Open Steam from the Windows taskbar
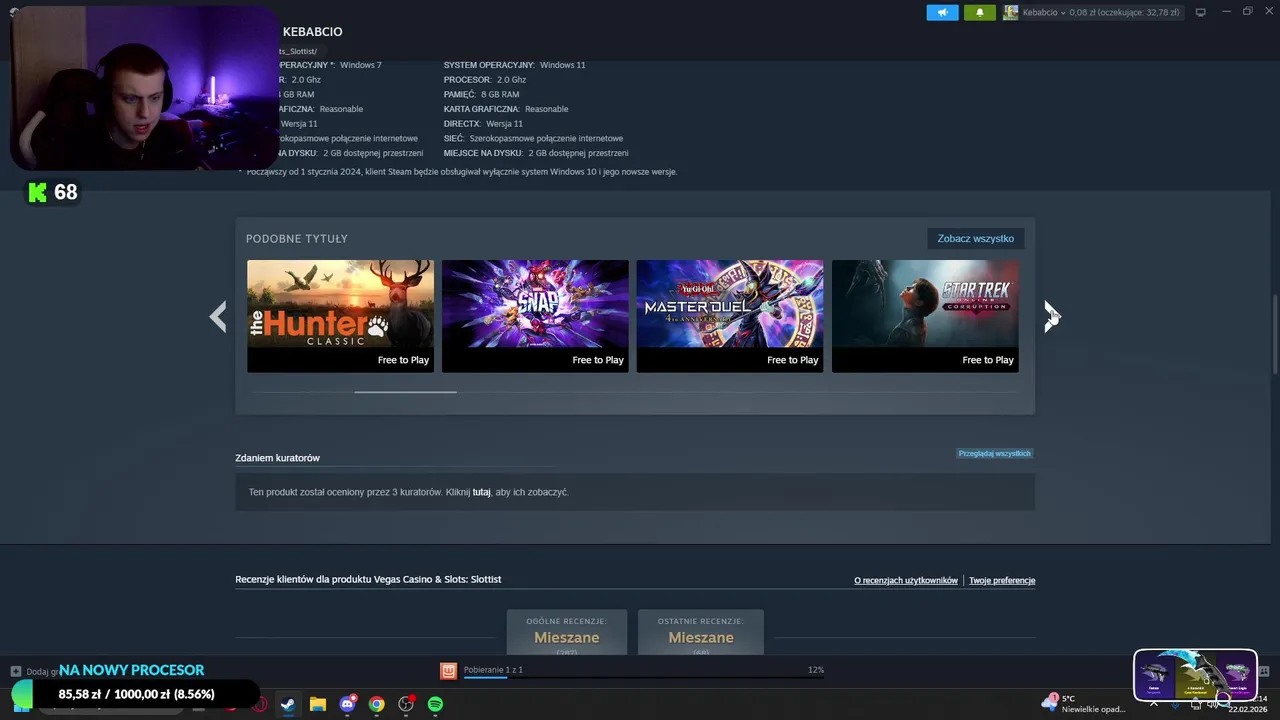 coord(288,704)
